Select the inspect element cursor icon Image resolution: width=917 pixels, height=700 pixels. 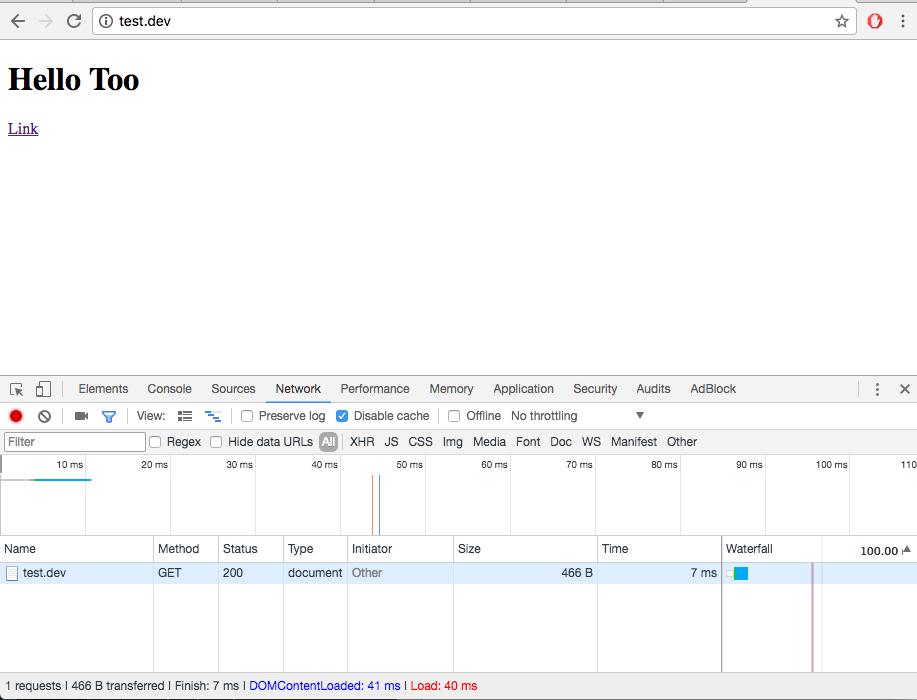click(x=16, y=389)
